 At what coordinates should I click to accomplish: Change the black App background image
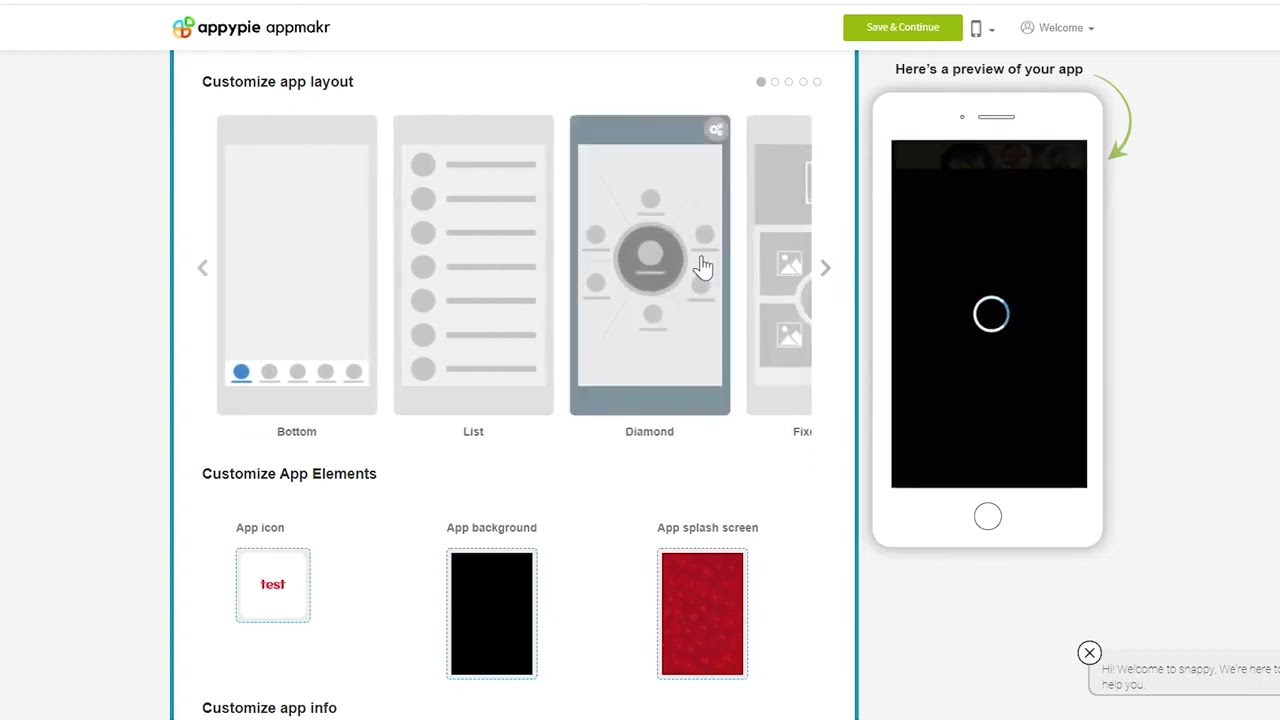492,614
